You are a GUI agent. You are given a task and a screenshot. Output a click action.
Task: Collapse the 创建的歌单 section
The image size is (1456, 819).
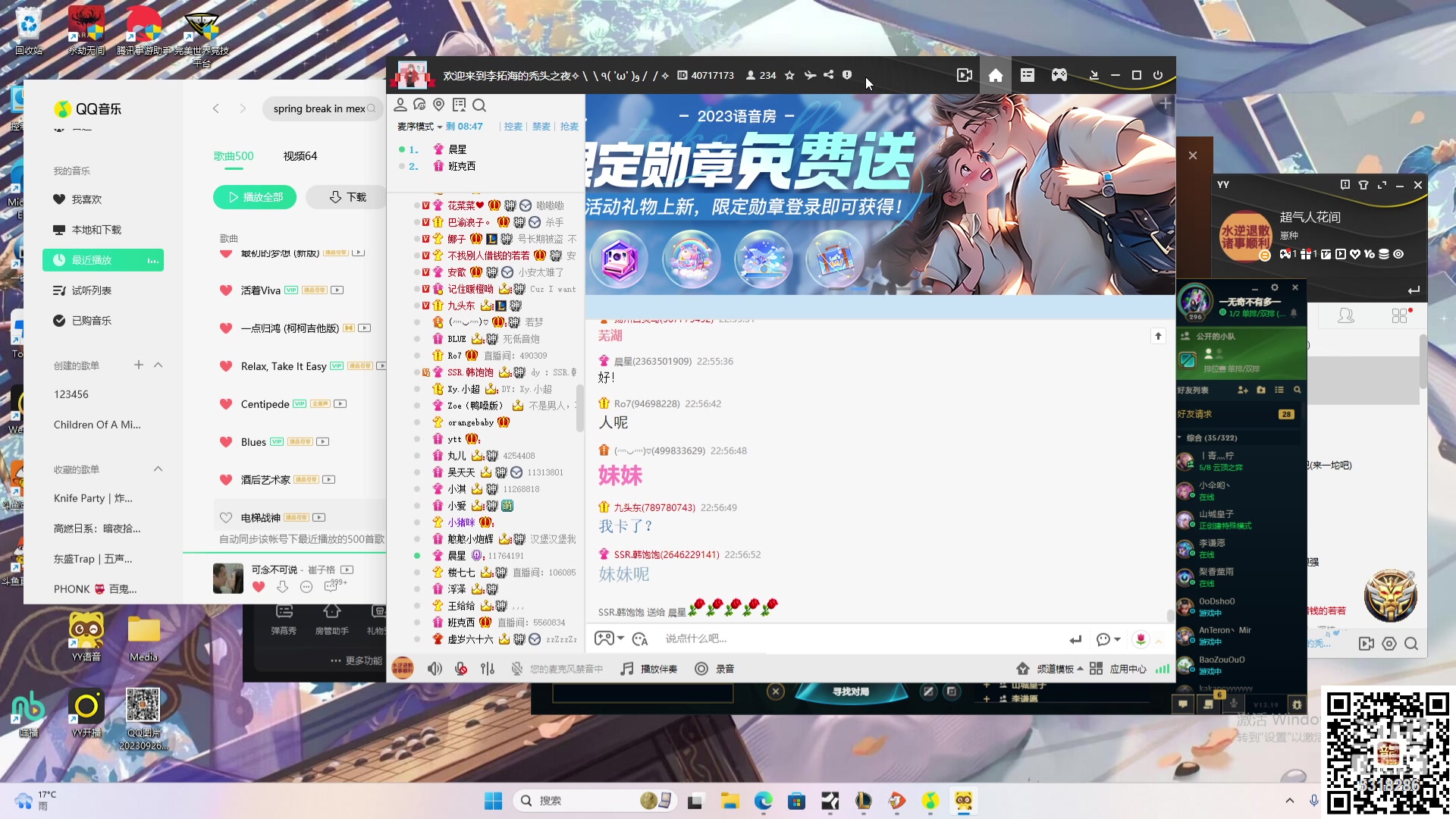[158, 365]
